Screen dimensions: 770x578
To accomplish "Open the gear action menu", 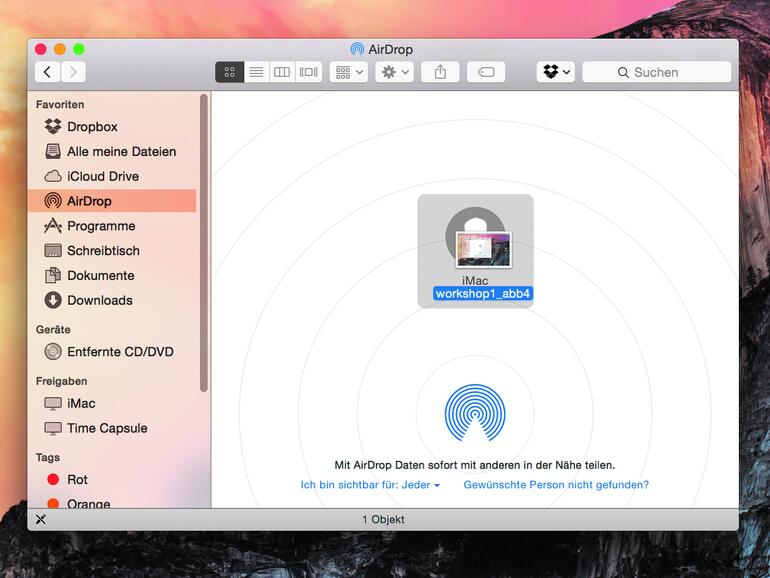I will tap(394, 72).
